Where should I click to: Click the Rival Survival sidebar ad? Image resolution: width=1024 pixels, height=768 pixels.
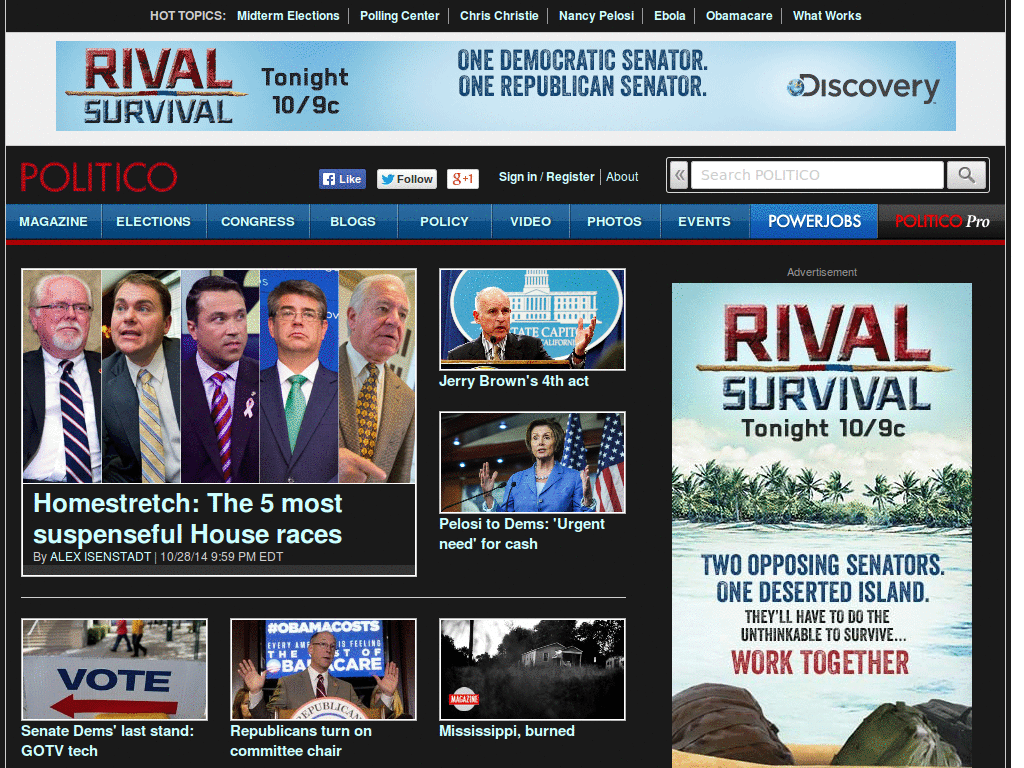tap(822, 525)
